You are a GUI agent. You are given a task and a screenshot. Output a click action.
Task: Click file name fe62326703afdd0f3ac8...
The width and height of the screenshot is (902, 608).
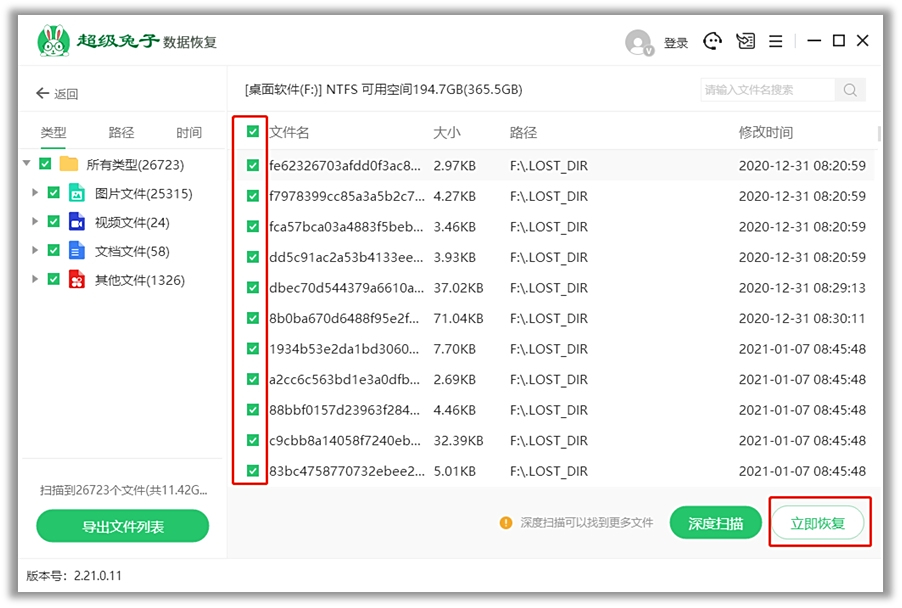[x=345, y=166]
